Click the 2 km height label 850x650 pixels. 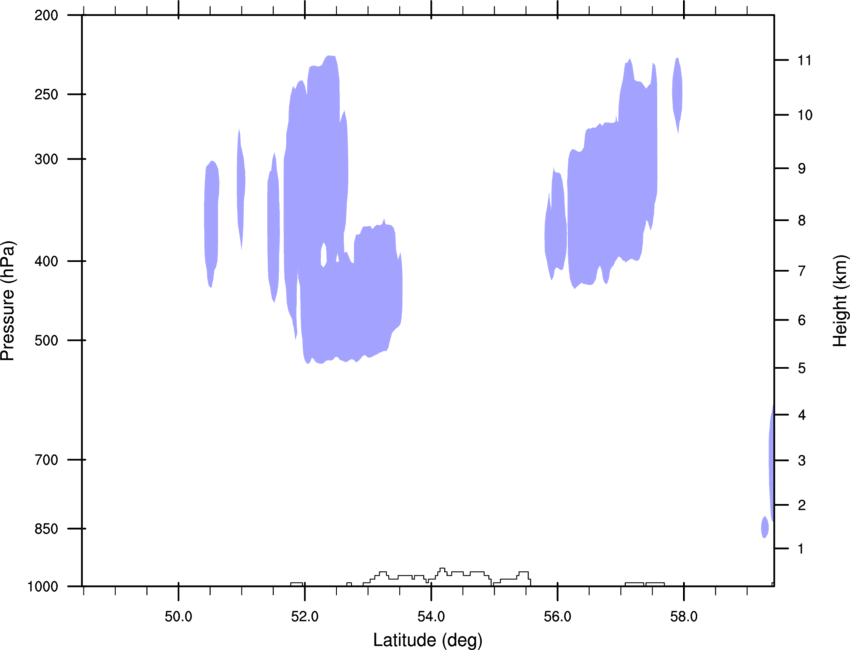(802, 505)
